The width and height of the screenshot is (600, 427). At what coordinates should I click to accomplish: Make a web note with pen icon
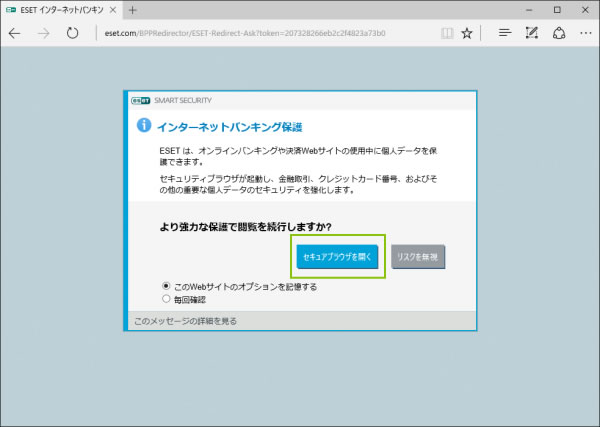click(x=532, y=33)
